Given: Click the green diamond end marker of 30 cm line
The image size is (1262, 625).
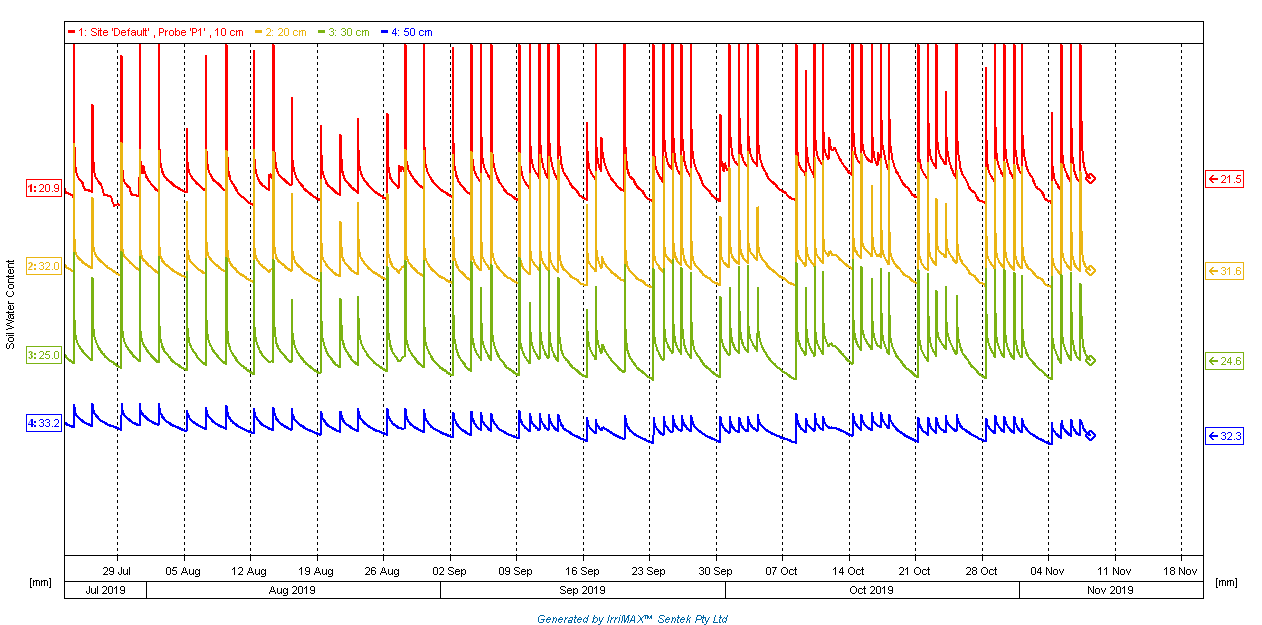Looking at the screenshot, I should 1091,360.
